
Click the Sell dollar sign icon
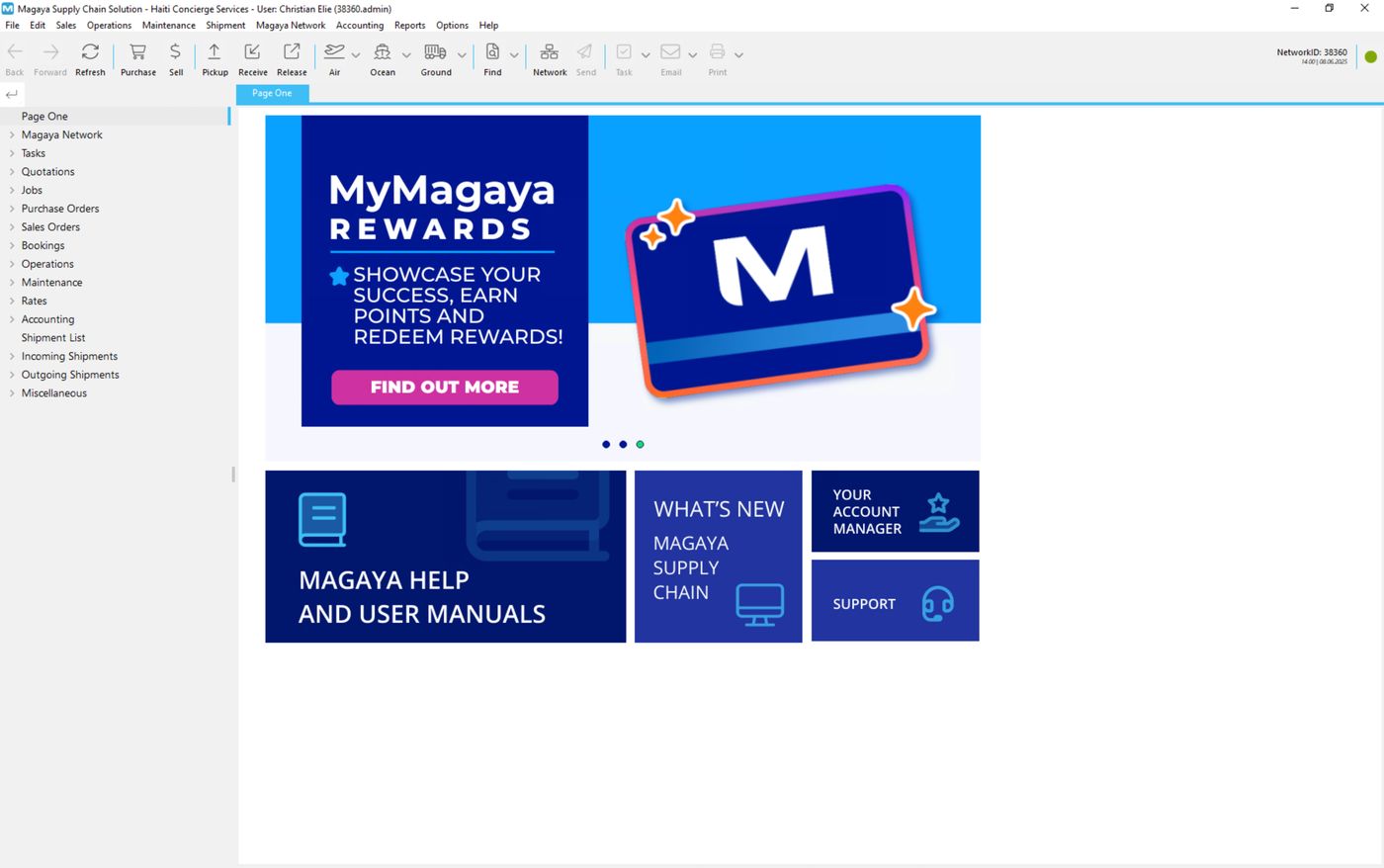coord(175,51)
